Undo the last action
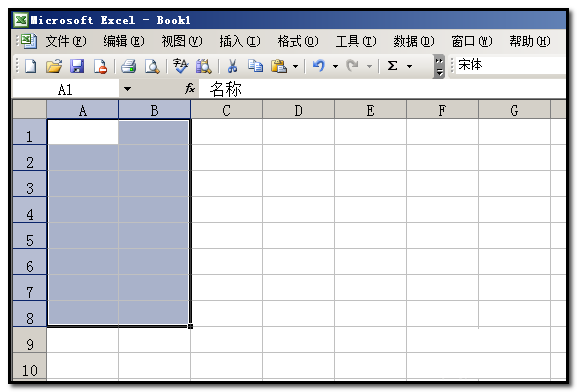This screenshot has height=392, width=577. (x=319, y=66)
